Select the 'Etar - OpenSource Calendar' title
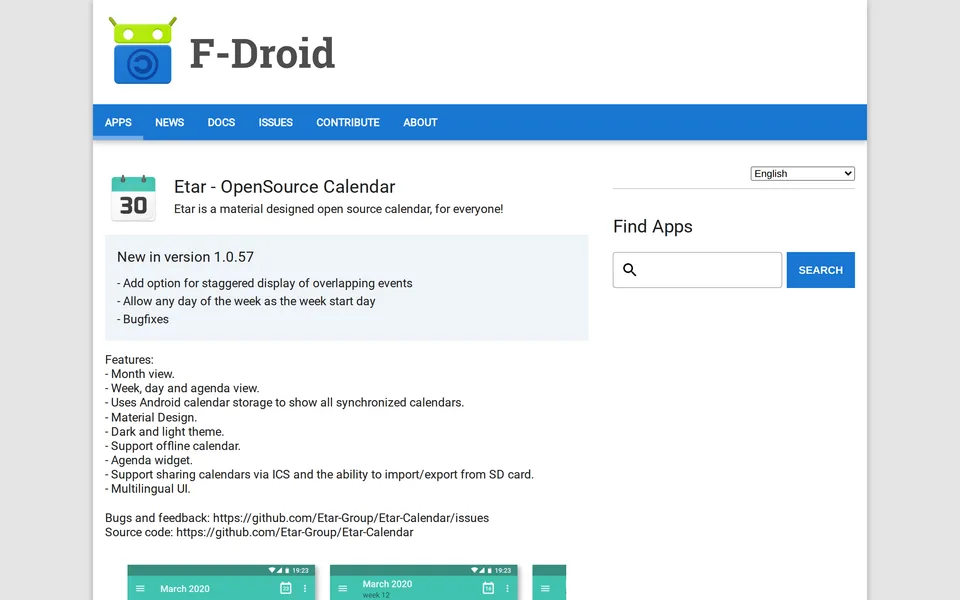Viewport: 960px width, 600px height. point(284,187)
